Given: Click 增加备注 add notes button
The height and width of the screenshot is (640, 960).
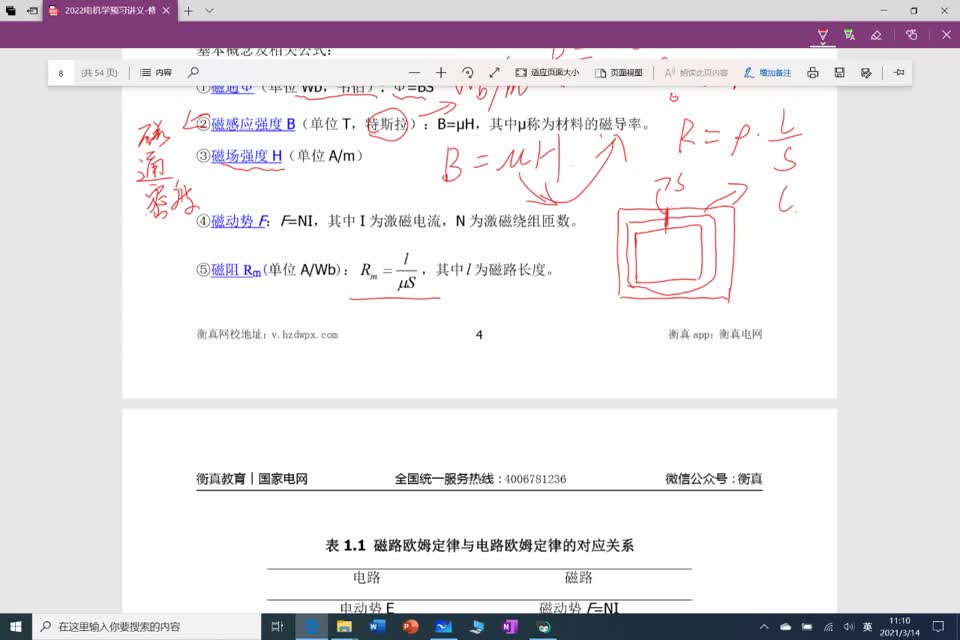Looking at the screenshot, I should (767, 72).
